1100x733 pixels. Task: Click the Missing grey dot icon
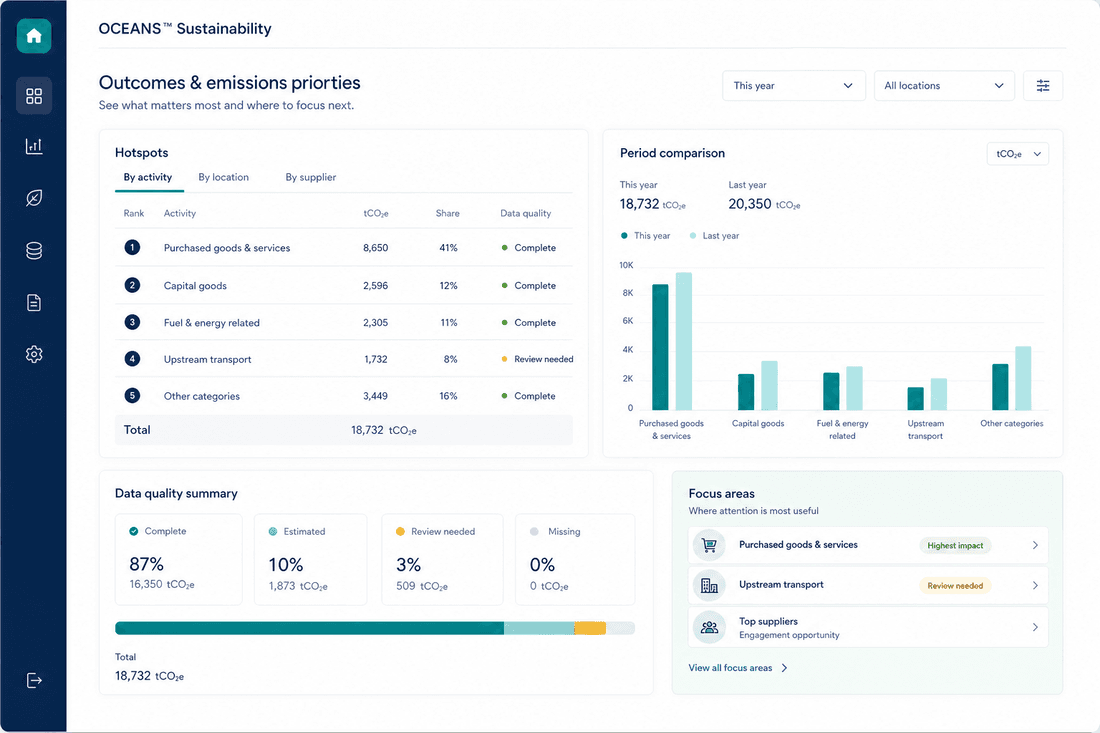coord(534,532)
